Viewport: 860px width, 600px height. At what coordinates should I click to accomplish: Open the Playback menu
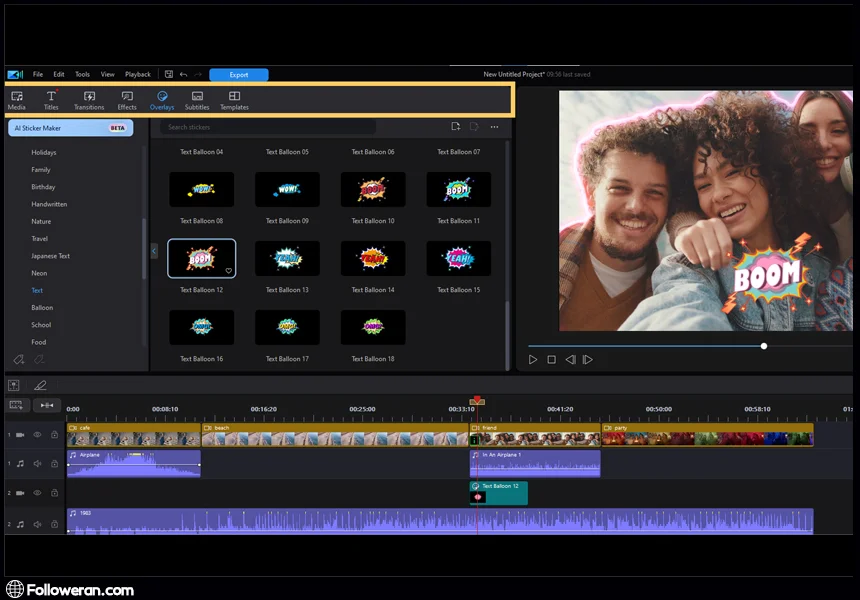[138, 74]
